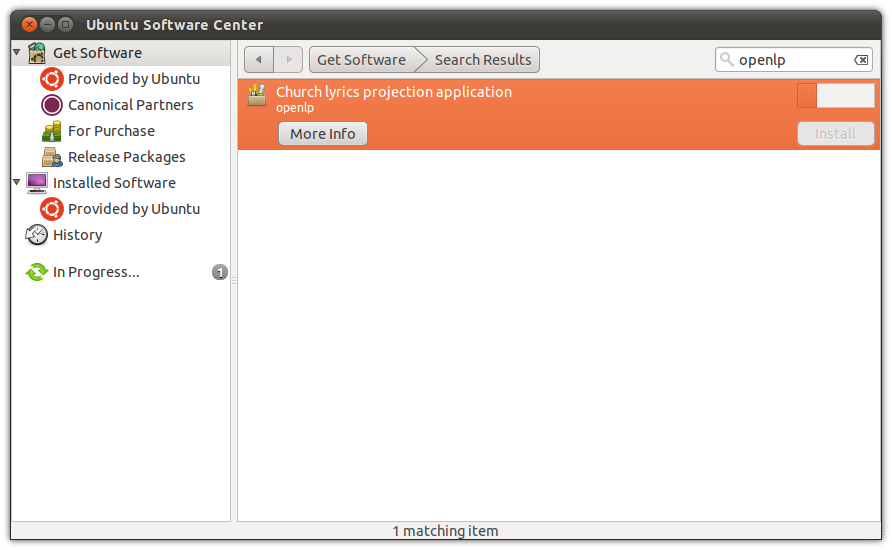Image resolution: width=892 pixels, height=550 pixels.
Task: Maximize the Ubuntu Software Center window
Action: point(66,24)
